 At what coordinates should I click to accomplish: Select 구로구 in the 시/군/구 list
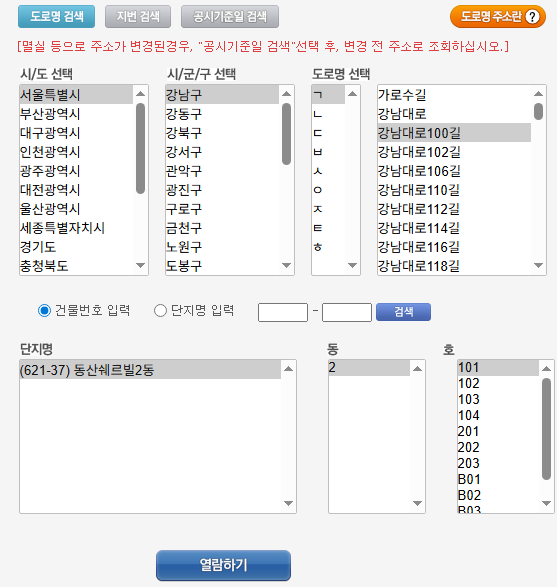click(222, 209)
